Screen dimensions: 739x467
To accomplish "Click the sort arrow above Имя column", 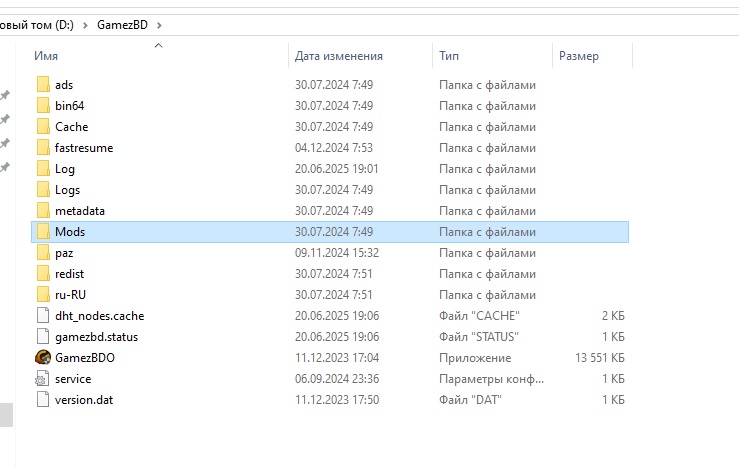I will pos(158,44).
